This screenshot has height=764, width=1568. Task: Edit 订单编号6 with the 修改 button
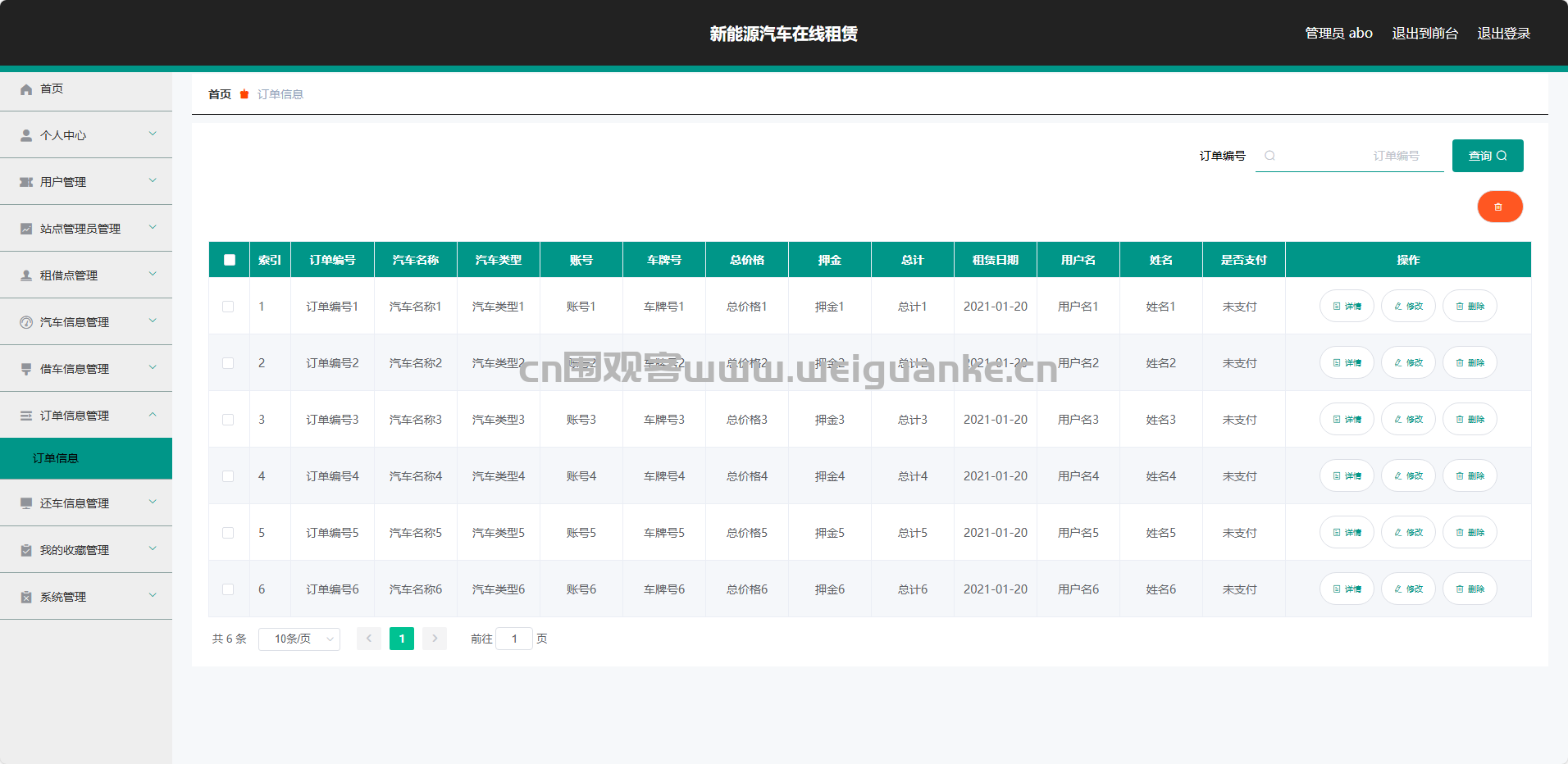click(1408, 589)
